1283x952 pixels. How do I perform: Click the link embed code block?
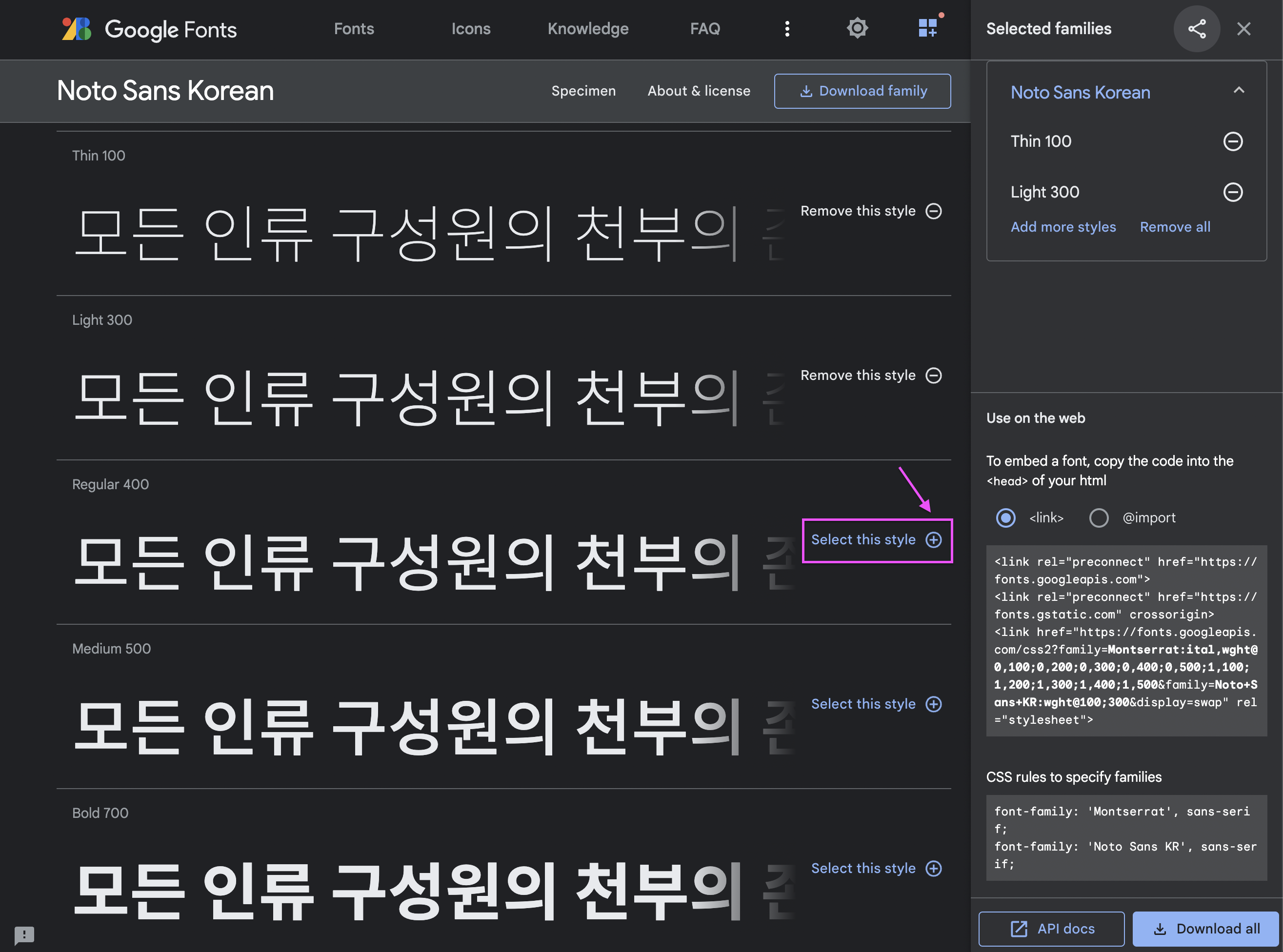(x=1126, y=640)
